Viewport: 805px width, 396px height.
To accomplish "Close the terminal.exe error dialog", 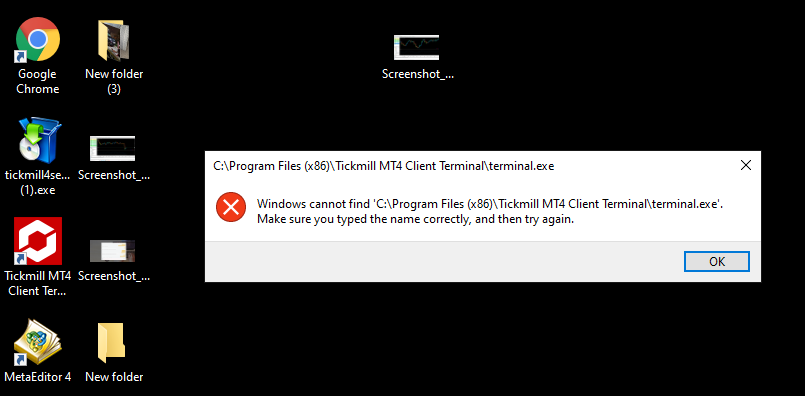I will click(x=745, y=165).
